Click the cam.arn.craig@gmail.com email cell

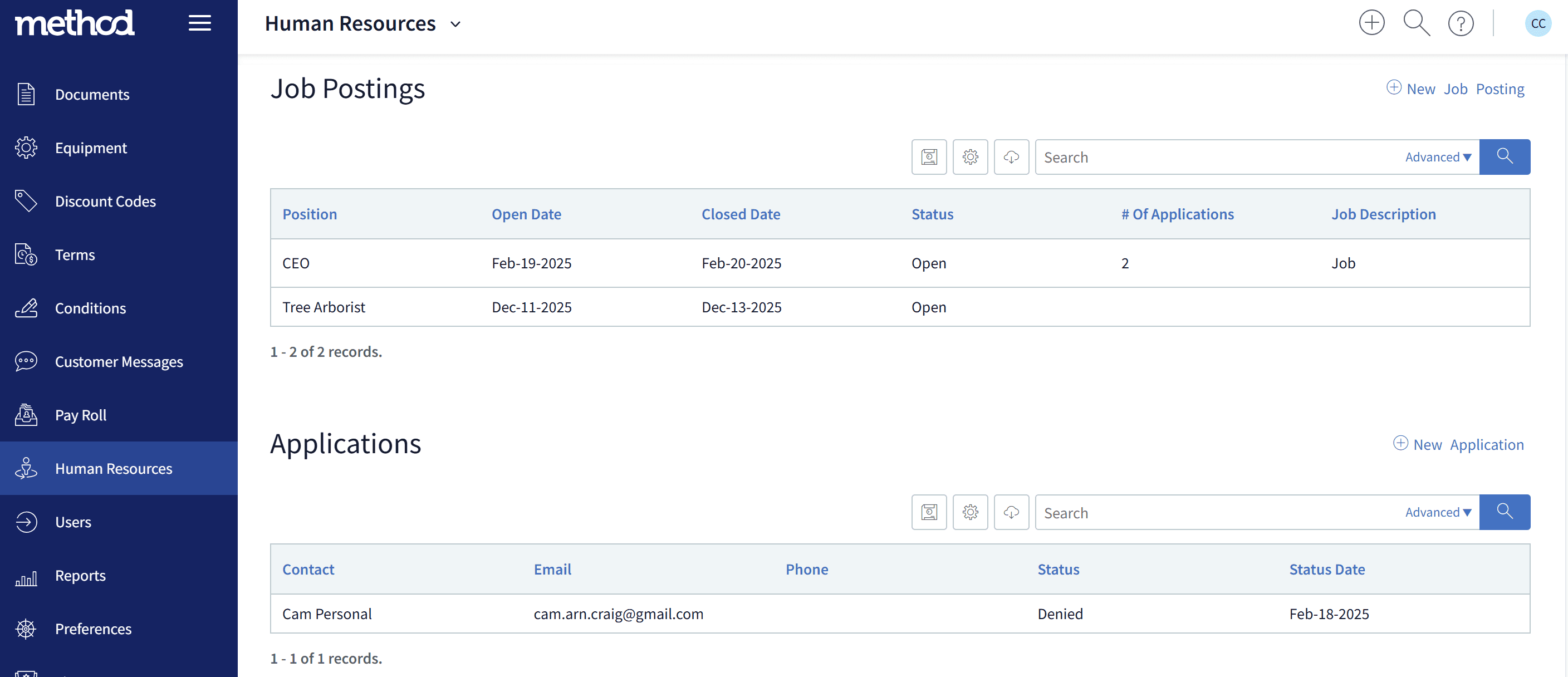coord(619,614)
